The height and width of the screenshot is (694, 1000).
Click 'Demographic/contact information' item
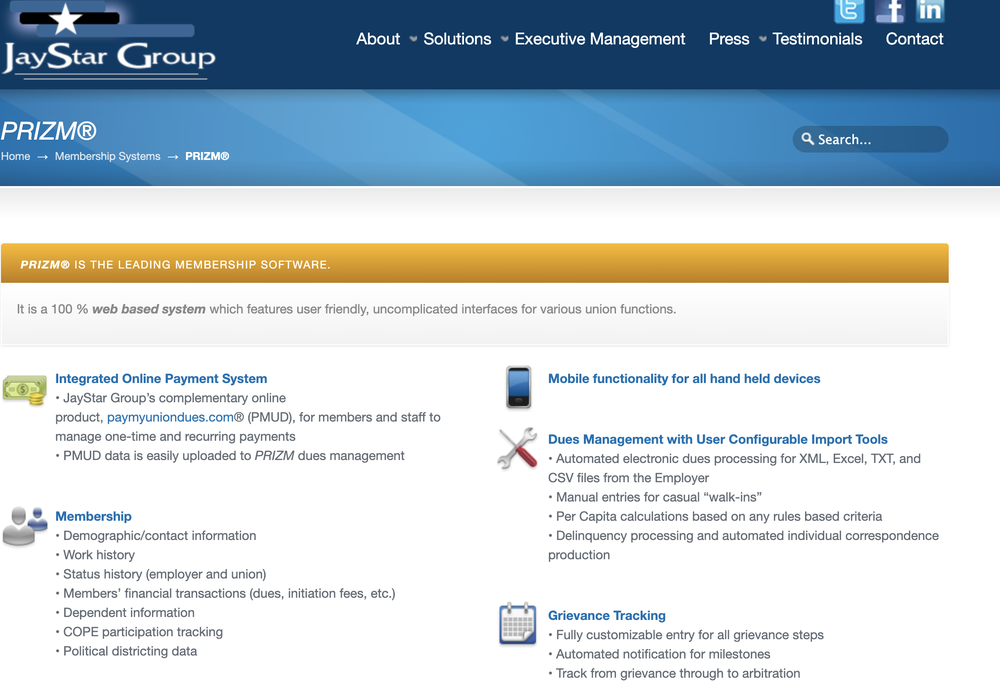tap(159, 536)
